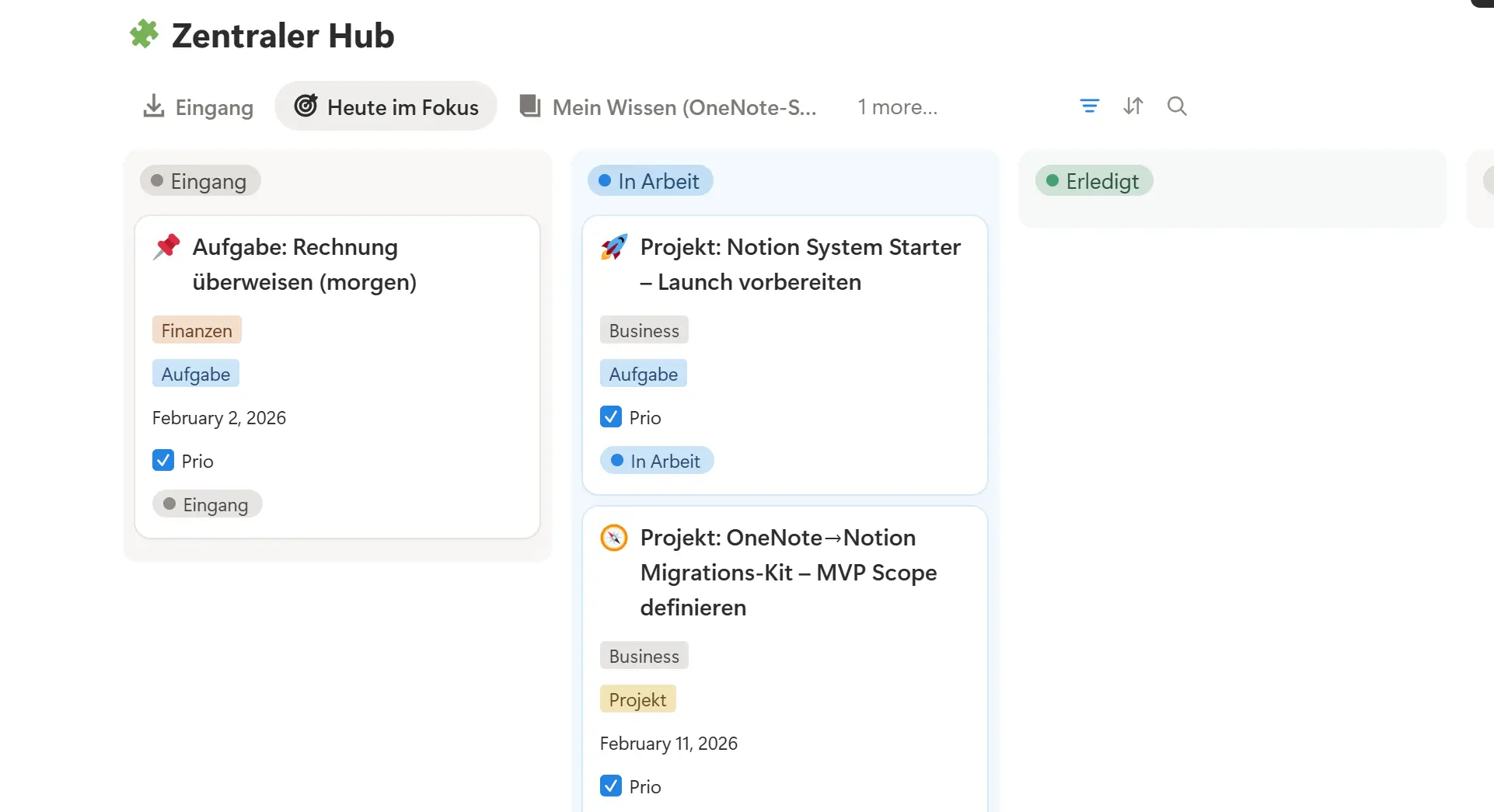Uncheck Prio on the Rechnung überweisen card
The width and height of the screenshot is (1494, 812).
coord(163,460)
